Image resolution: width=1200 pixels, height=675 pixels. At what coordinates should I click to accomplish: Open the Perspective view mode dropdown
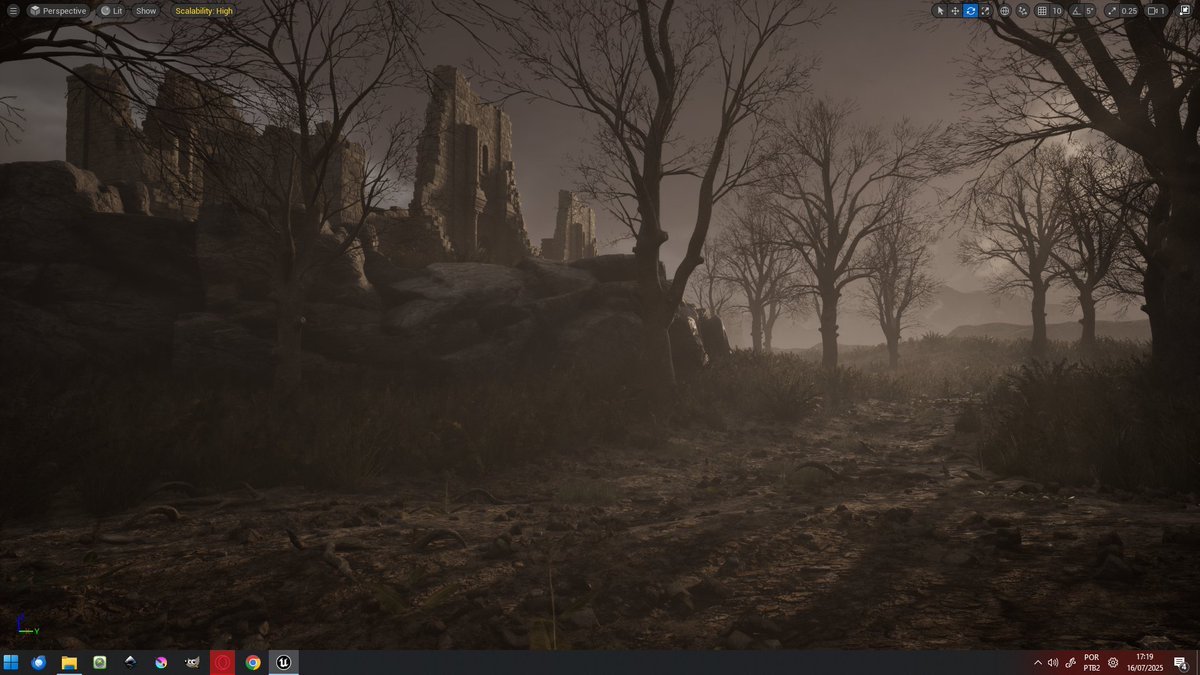click(x=58, y=11)
